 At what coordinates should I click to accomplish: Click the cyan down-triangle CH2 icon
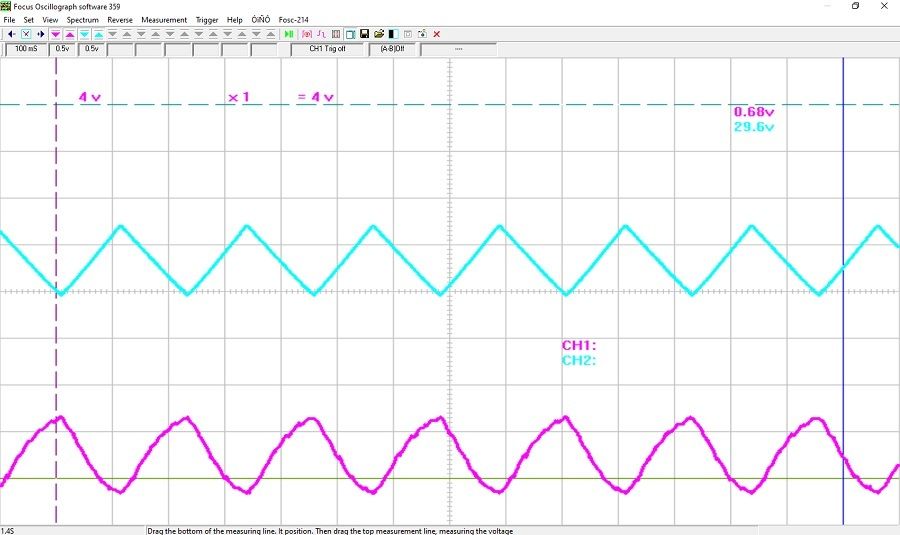tap(84, 34)
